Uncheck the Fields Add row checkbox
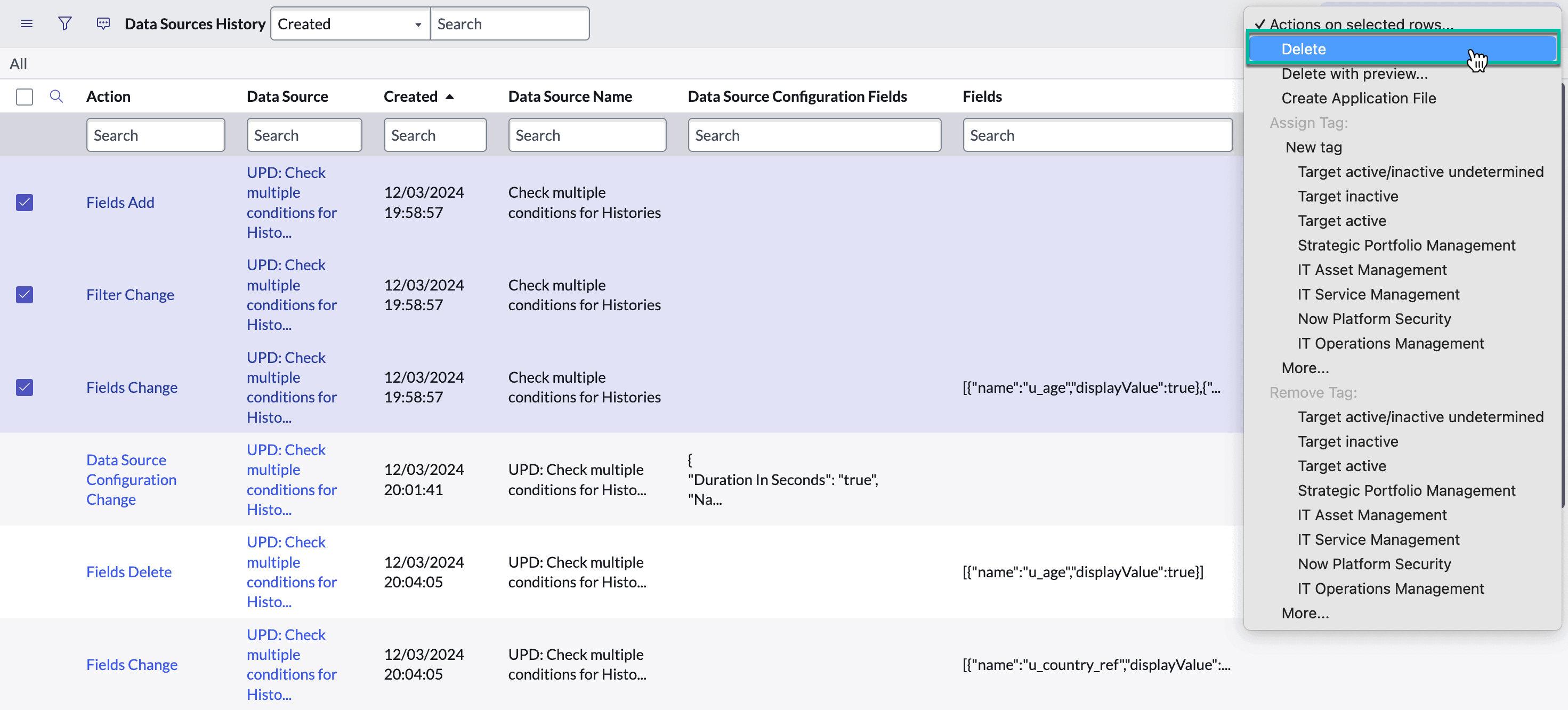Viewport: 1568px width, 710px height. coord(25,202)
